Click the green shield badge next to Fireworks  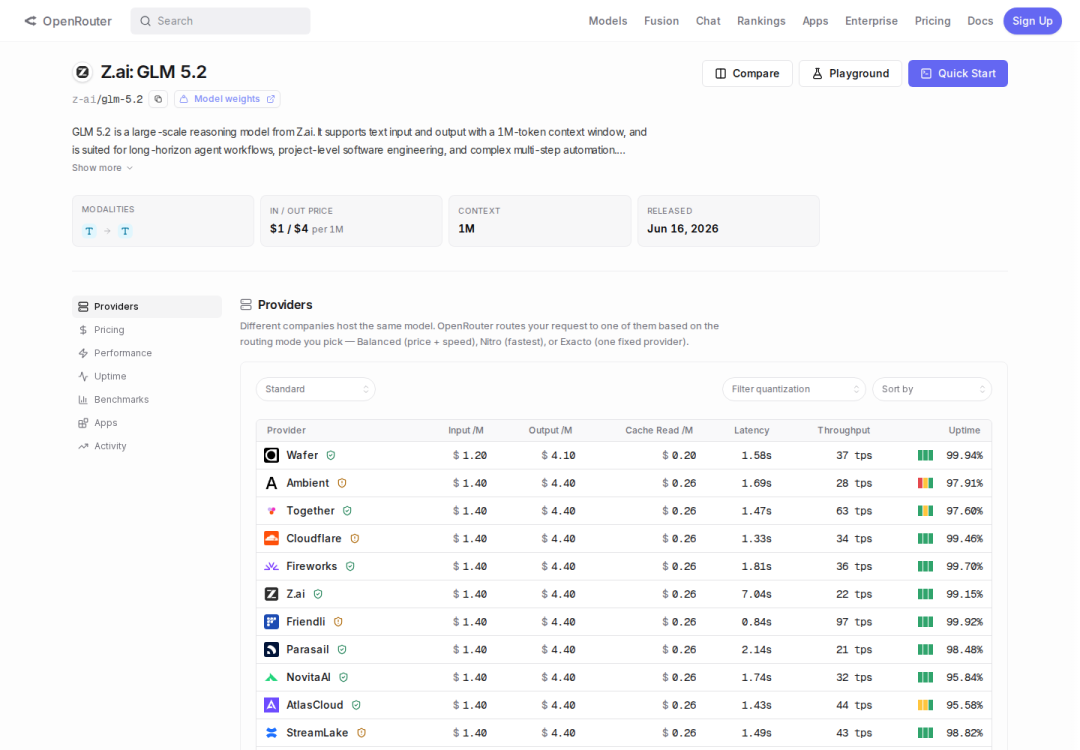(x=350, y=566)
